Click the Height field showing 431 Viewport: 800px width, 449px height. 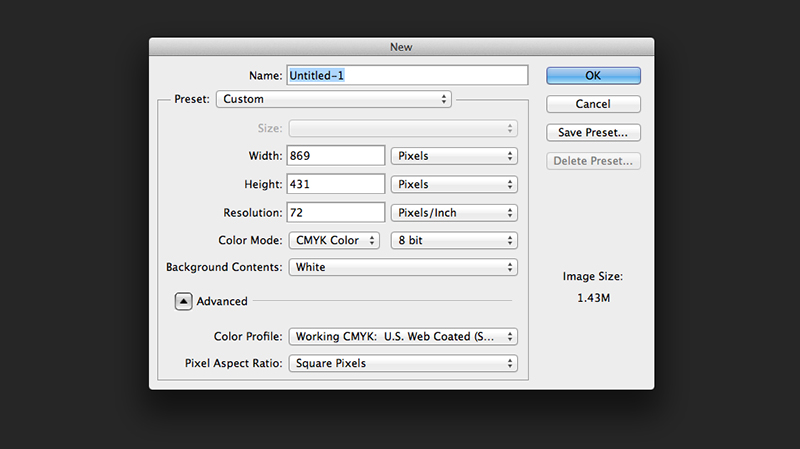coord(336,184)
